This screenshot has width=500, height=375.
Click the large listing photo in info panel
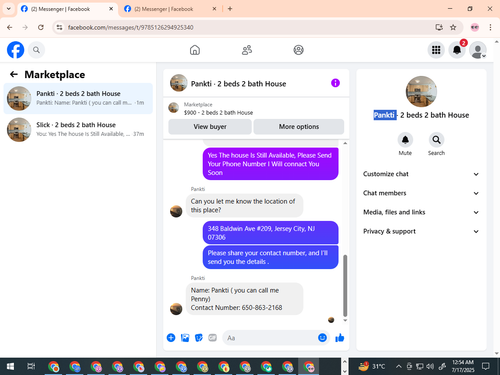[421, 92]
